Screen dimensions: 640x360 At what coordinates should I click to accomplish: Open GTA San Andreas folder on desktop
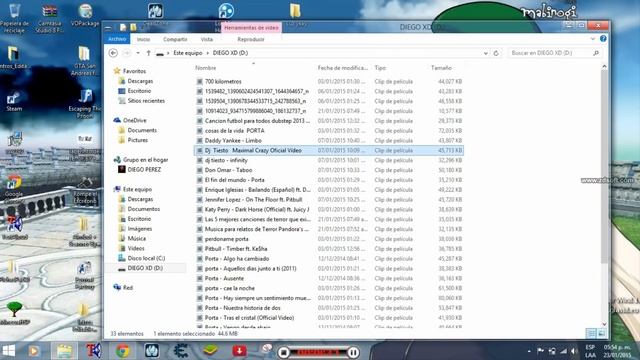84,61
